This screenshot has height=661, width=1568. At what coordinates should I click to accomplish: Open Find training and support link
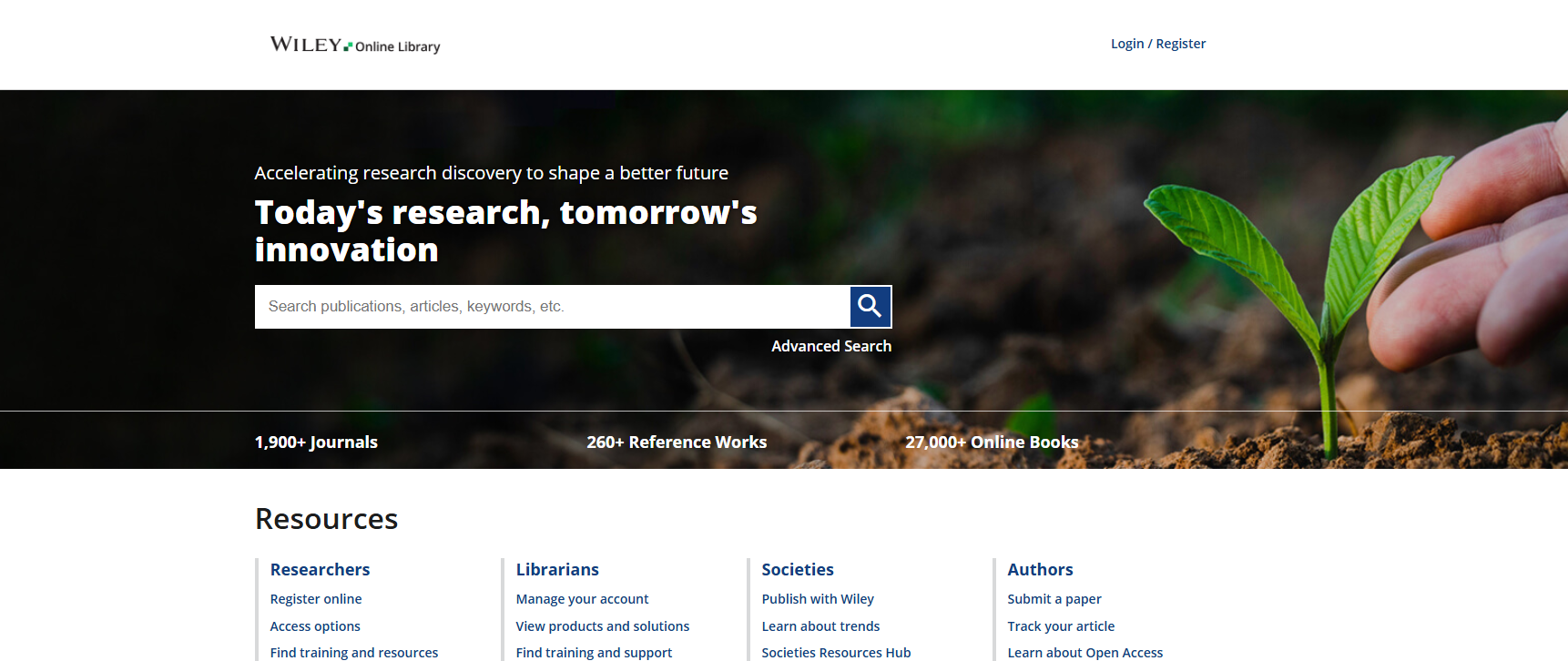click(594, 653)
